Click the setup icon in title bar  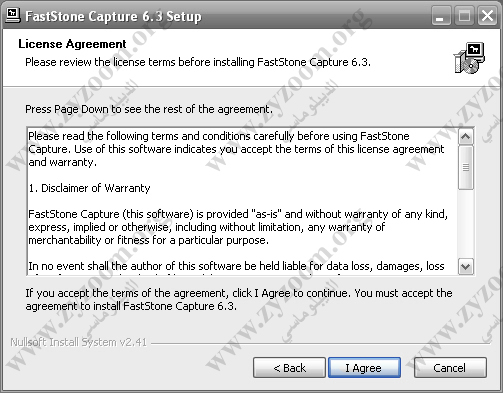13,15
